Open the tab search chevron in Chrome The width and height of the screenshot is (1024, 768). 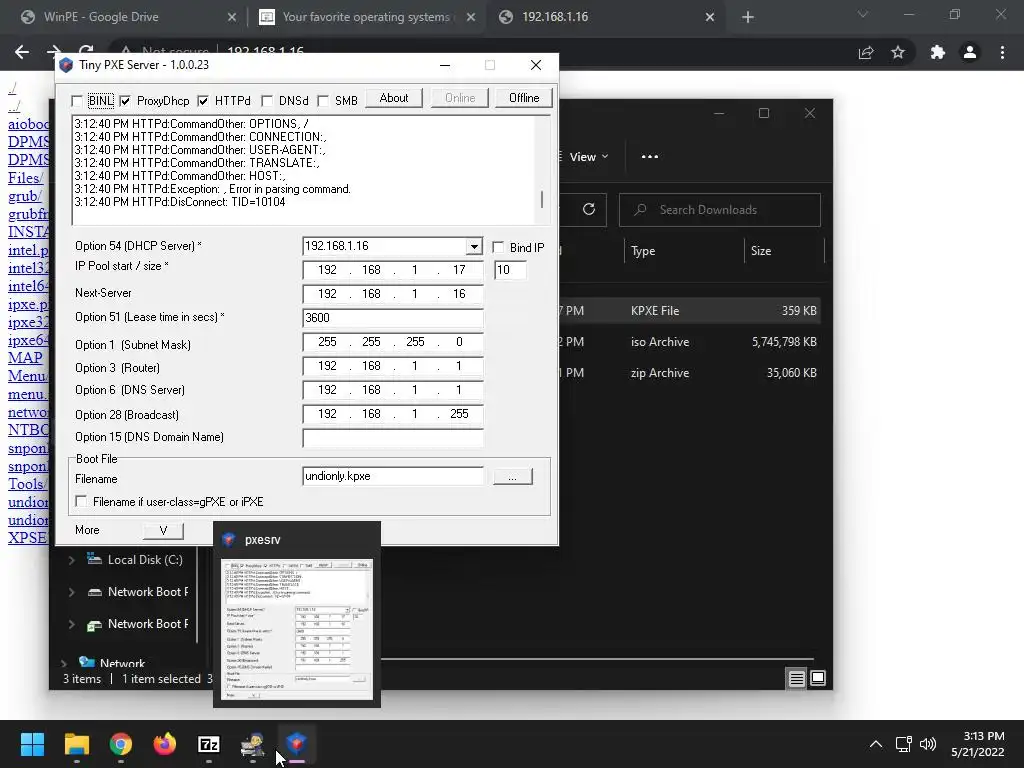coord(863,14)
